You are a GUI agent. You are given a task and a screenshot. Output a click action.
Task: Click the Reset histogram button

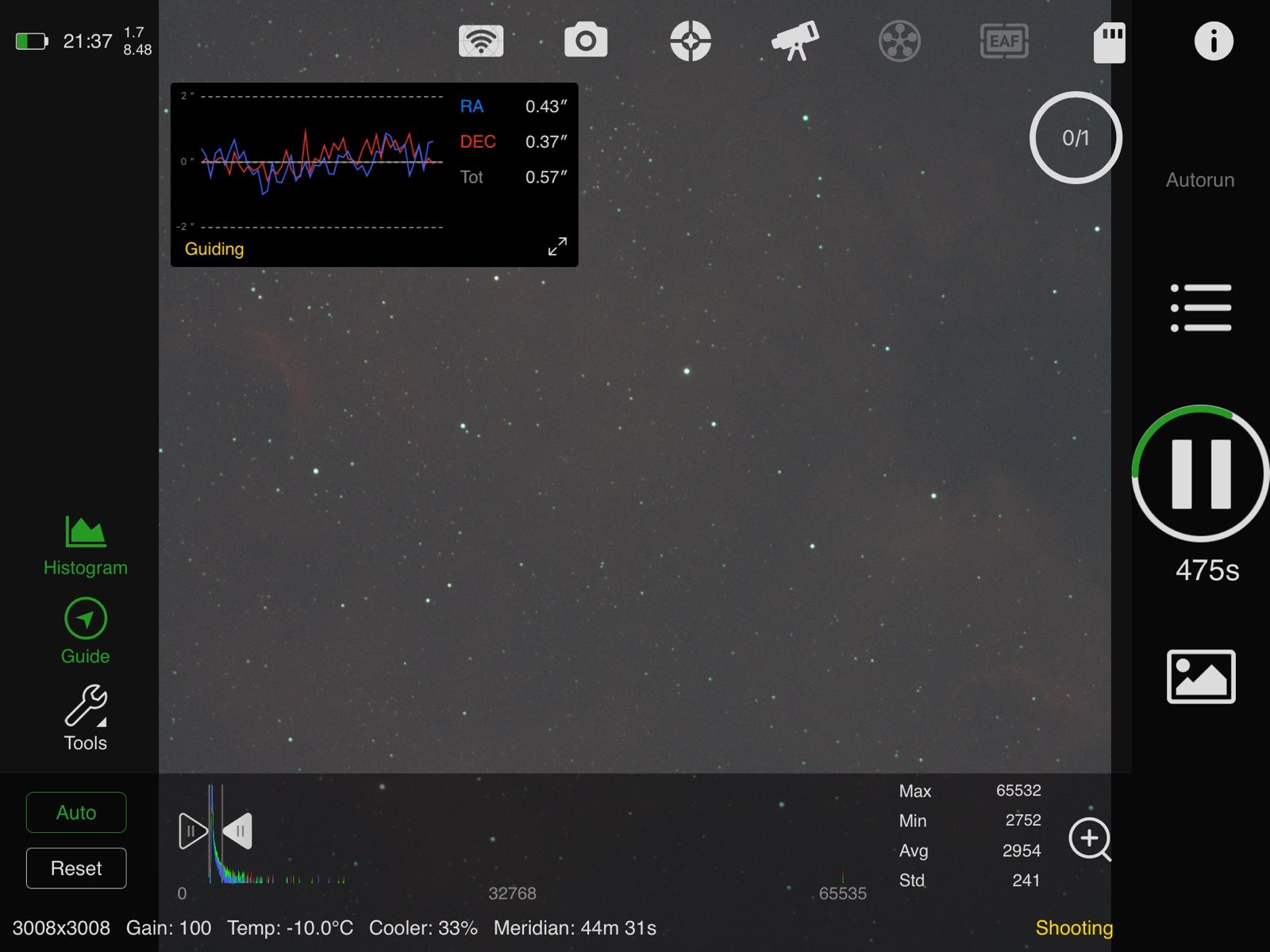click(x=76, y=868)
